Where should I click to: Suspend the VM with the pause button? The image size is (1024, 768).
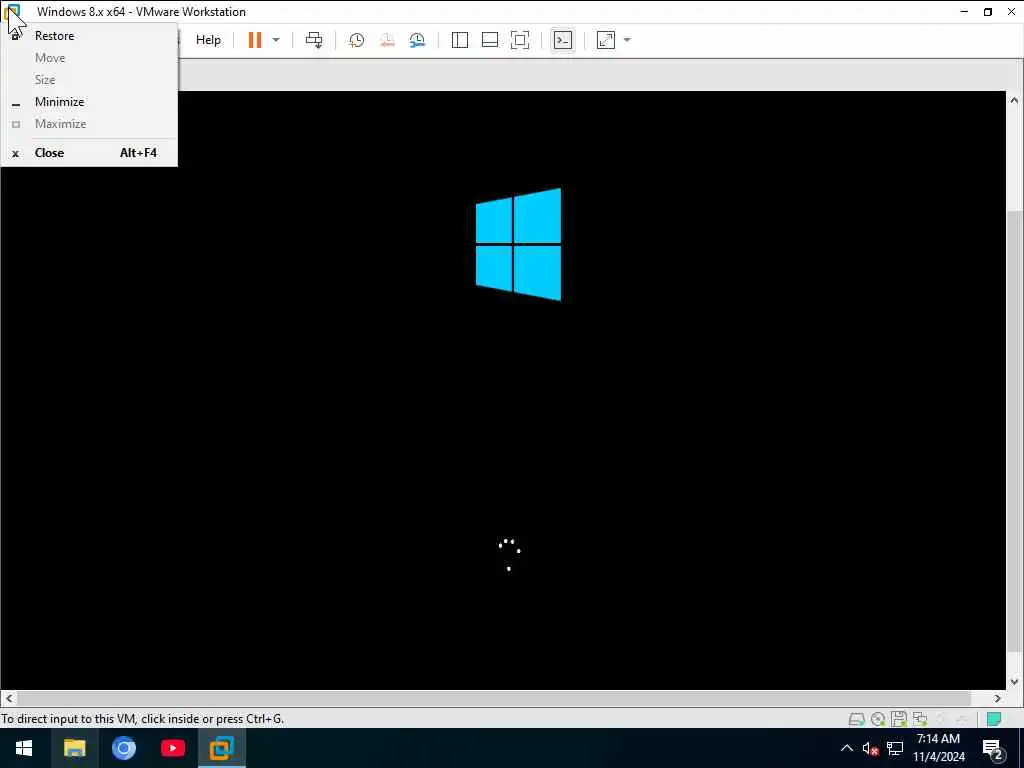click(255, 40)
